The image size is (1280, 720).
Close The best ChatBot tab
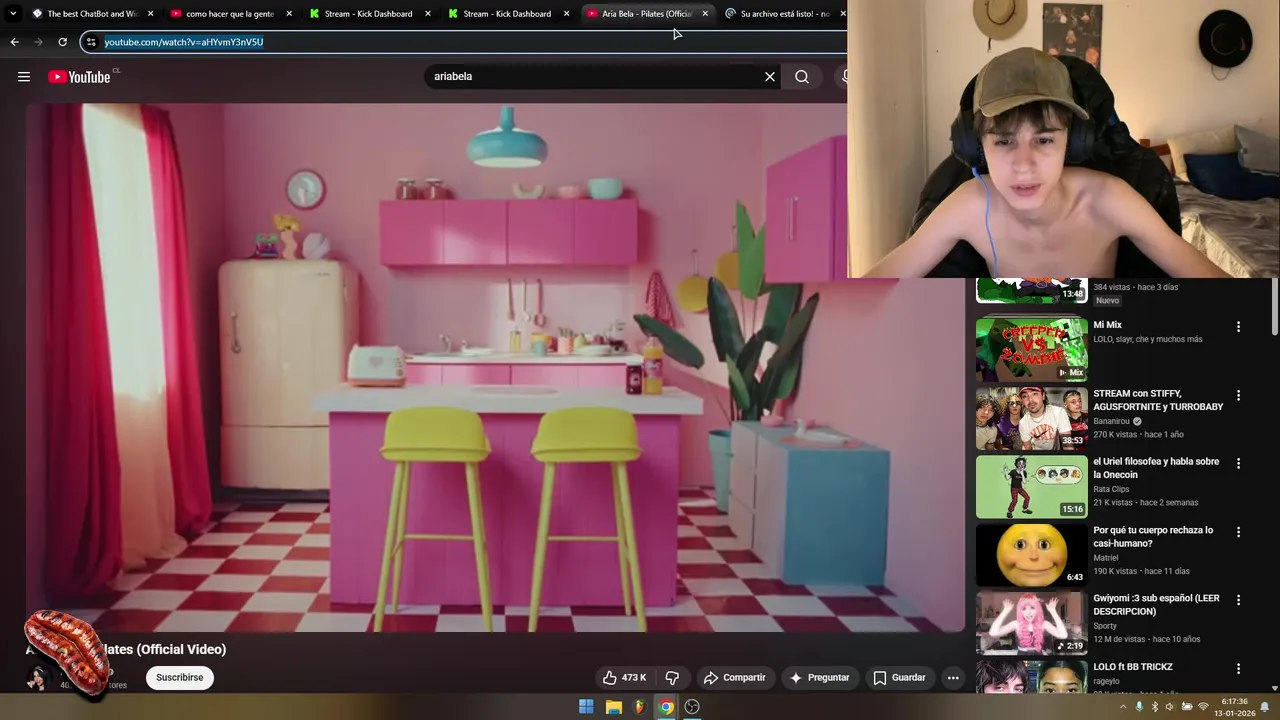tap(151, 14)
